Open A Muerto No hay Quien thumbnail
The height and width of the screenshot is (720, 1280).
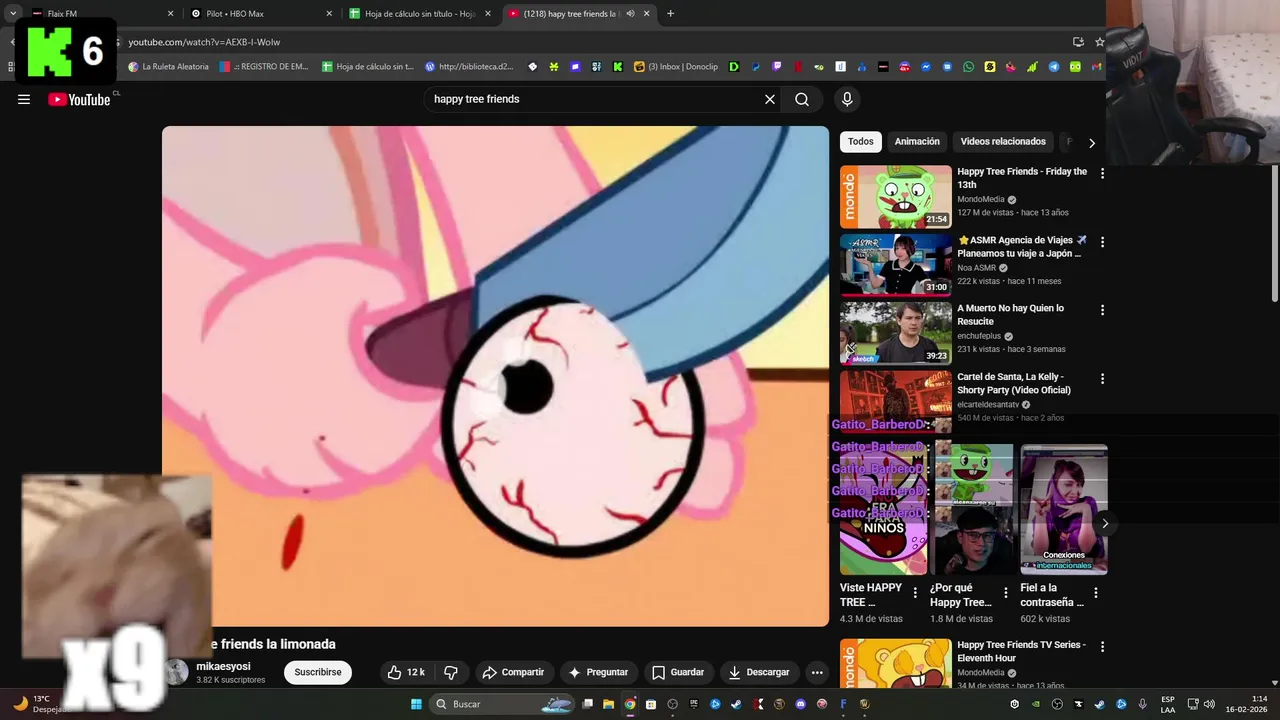tap(896, 333)
